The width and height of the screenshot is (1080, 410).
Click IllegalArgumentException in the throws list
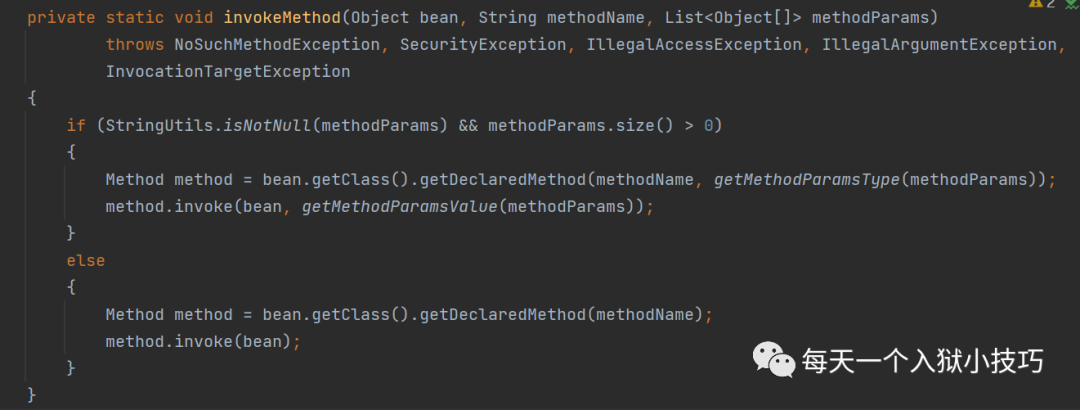point(939,45)
